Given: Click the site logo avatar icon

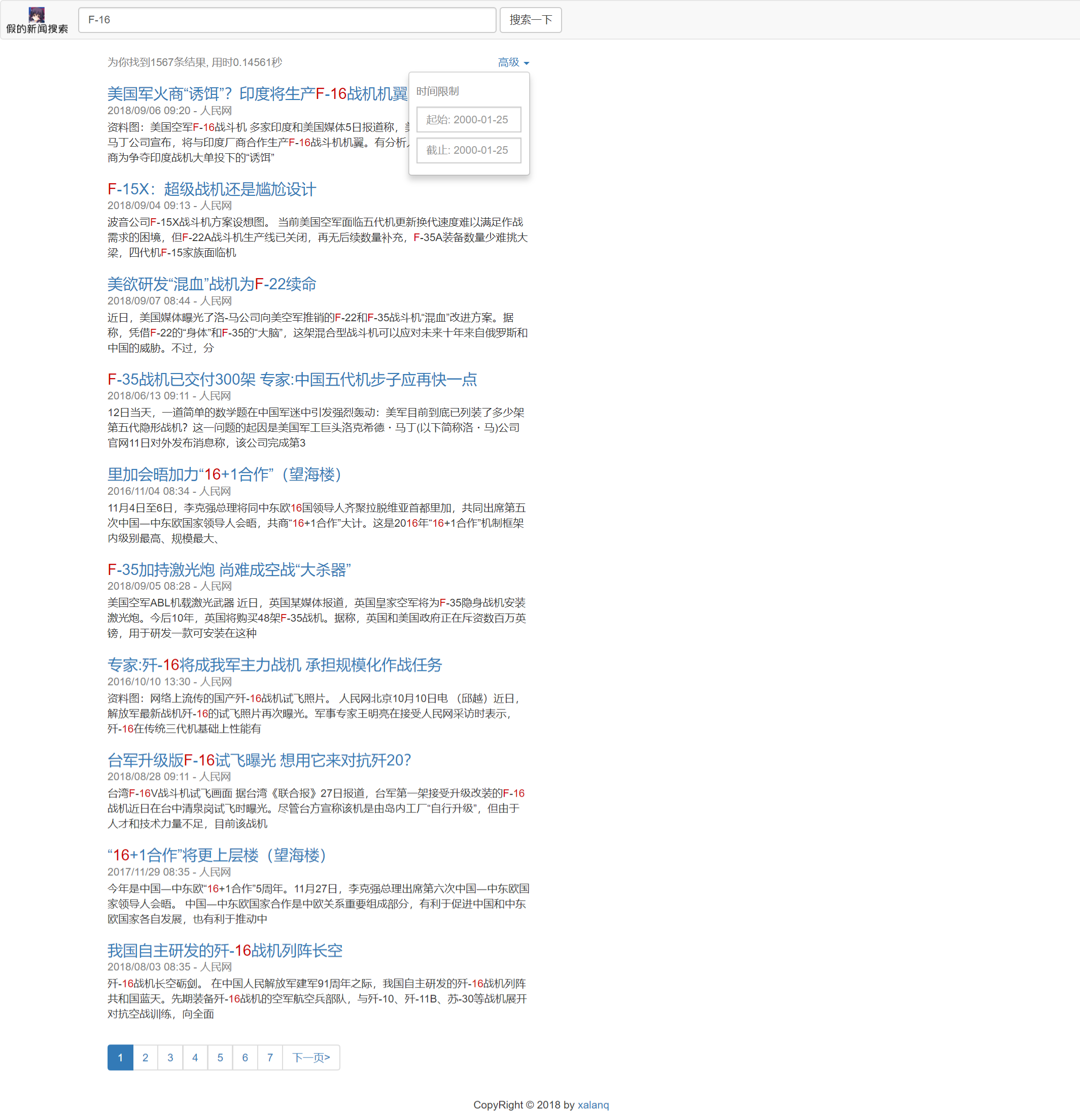Looking at the screenshot, I should (37, 15).
